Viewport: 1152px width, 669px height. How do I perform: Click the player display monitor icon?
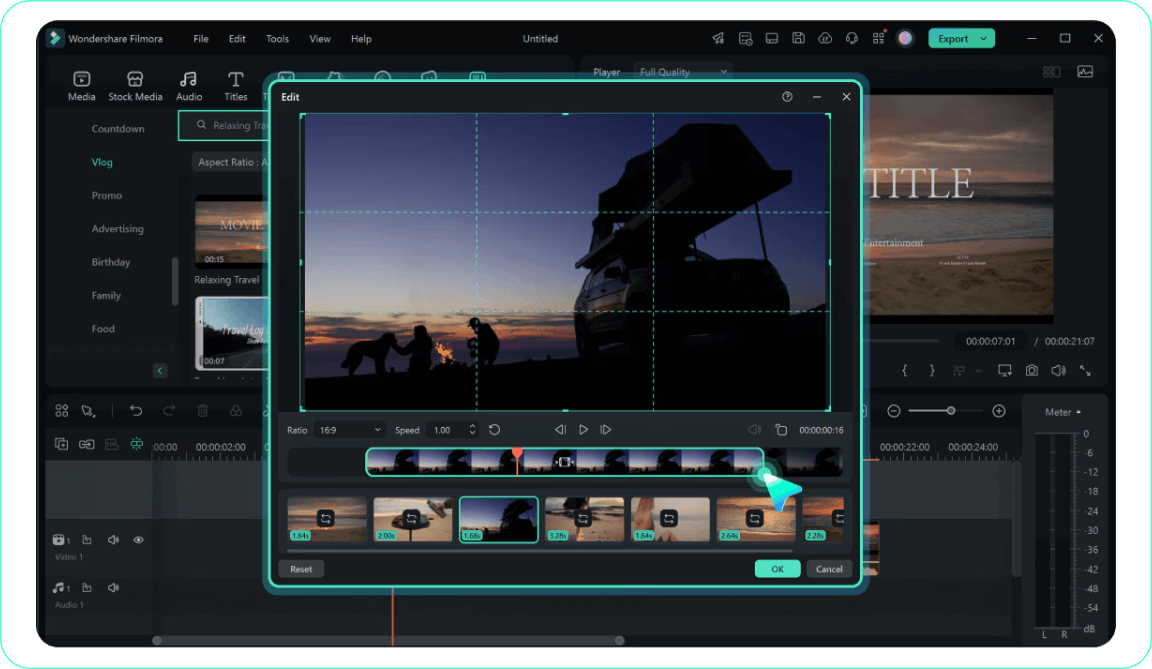(1004, 371)
